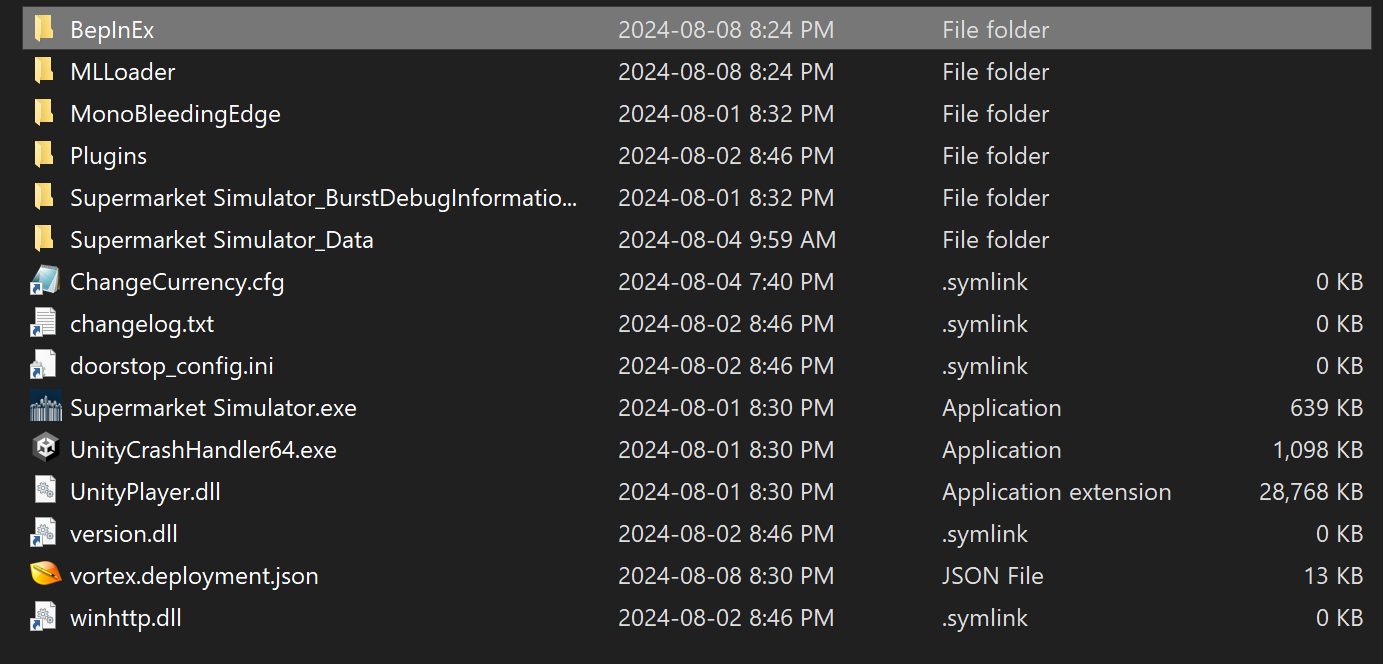Image resolution: width=1383 pixels, height=664 pixels.
Task: Click .symlink type of changelog.txt
Action: [985, 324]
